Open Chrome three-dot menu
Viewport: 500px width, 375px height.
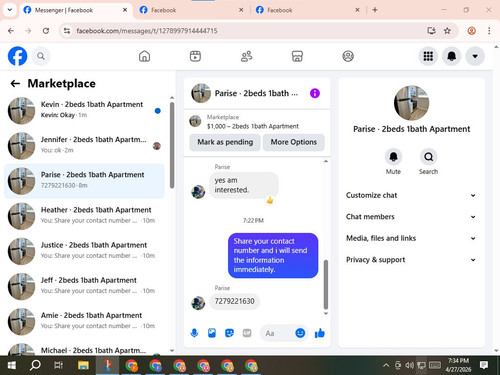pyautogui.click(x=489, y=31)
